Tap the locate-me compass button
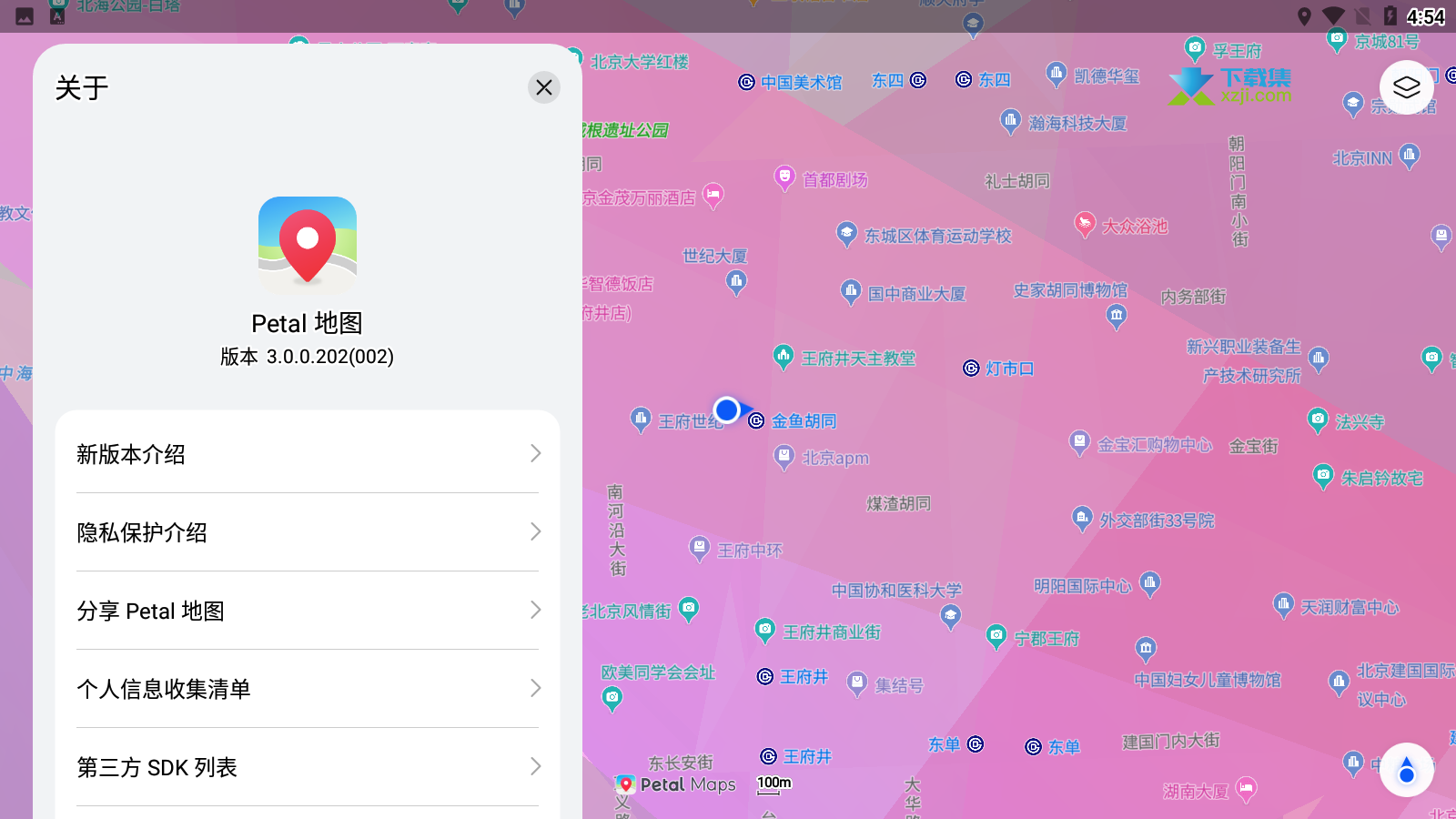The image size is (1456, 819). (1407, 770)
